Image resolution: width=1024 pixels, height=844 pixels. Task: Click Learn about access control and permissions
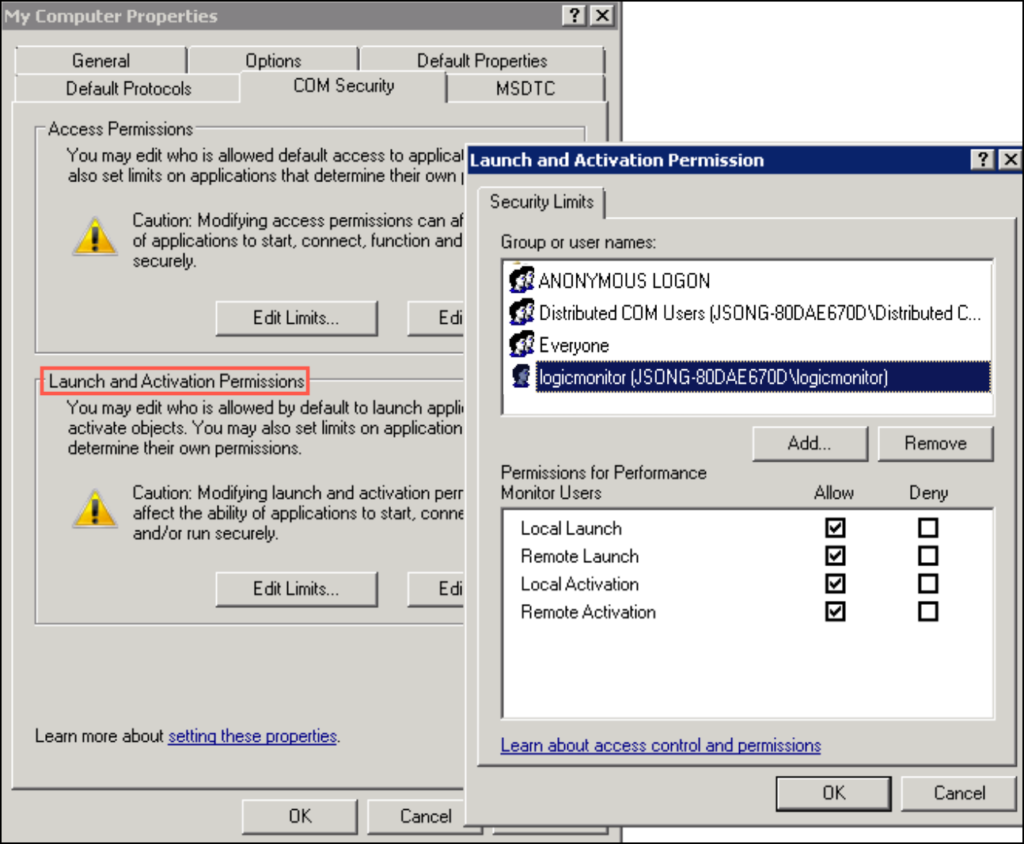pos(660,745)
